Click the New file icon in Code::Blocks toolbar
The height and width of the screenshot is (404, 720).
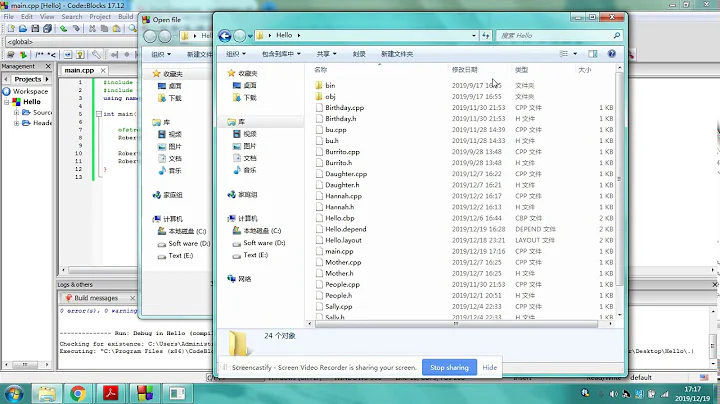[x=11, y=28]
